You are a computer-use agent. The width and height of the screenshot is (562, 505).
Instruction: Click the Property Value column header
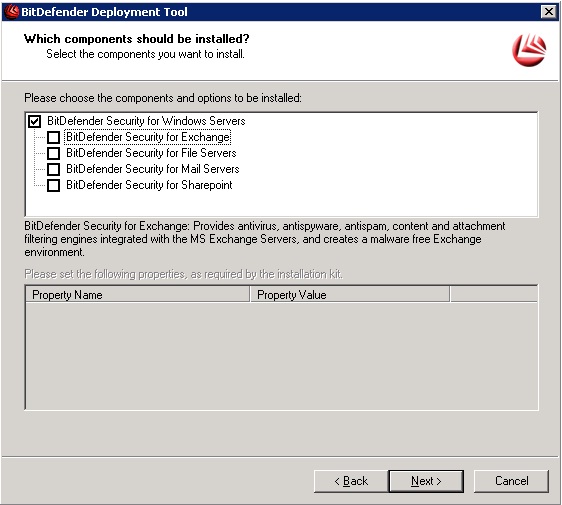[x=350, y=295]
